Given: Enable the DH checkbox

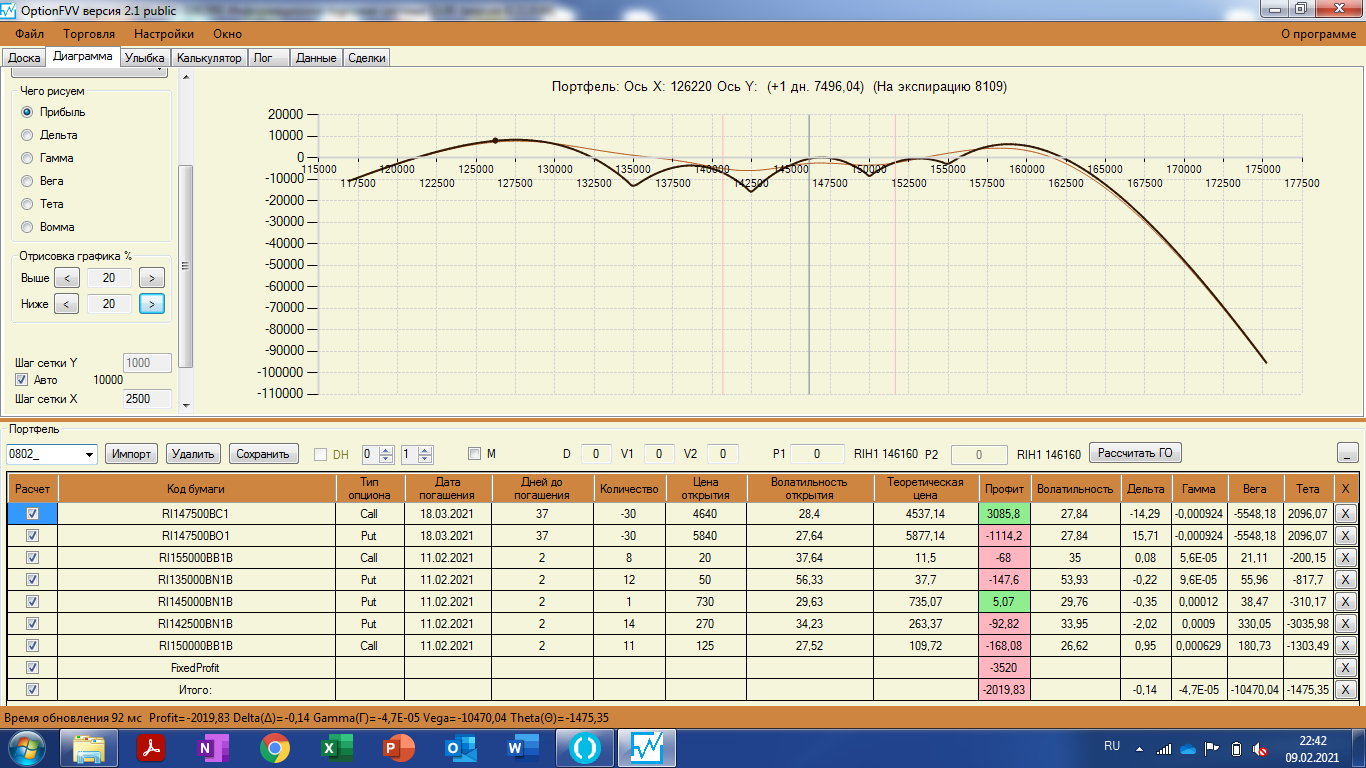Looking at the screenshot, I should [x=321, y=454].
